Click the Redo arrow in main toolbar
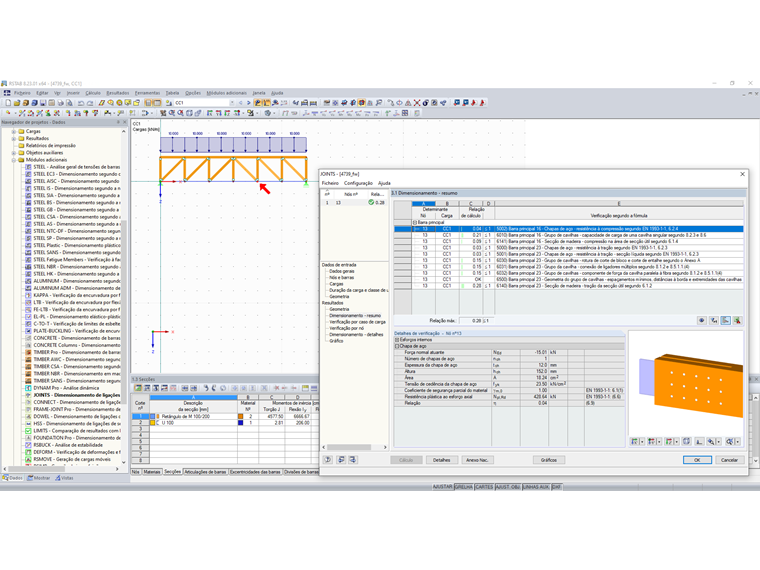The width and height of the screenshot is (760, 570). tap(90, 103)
